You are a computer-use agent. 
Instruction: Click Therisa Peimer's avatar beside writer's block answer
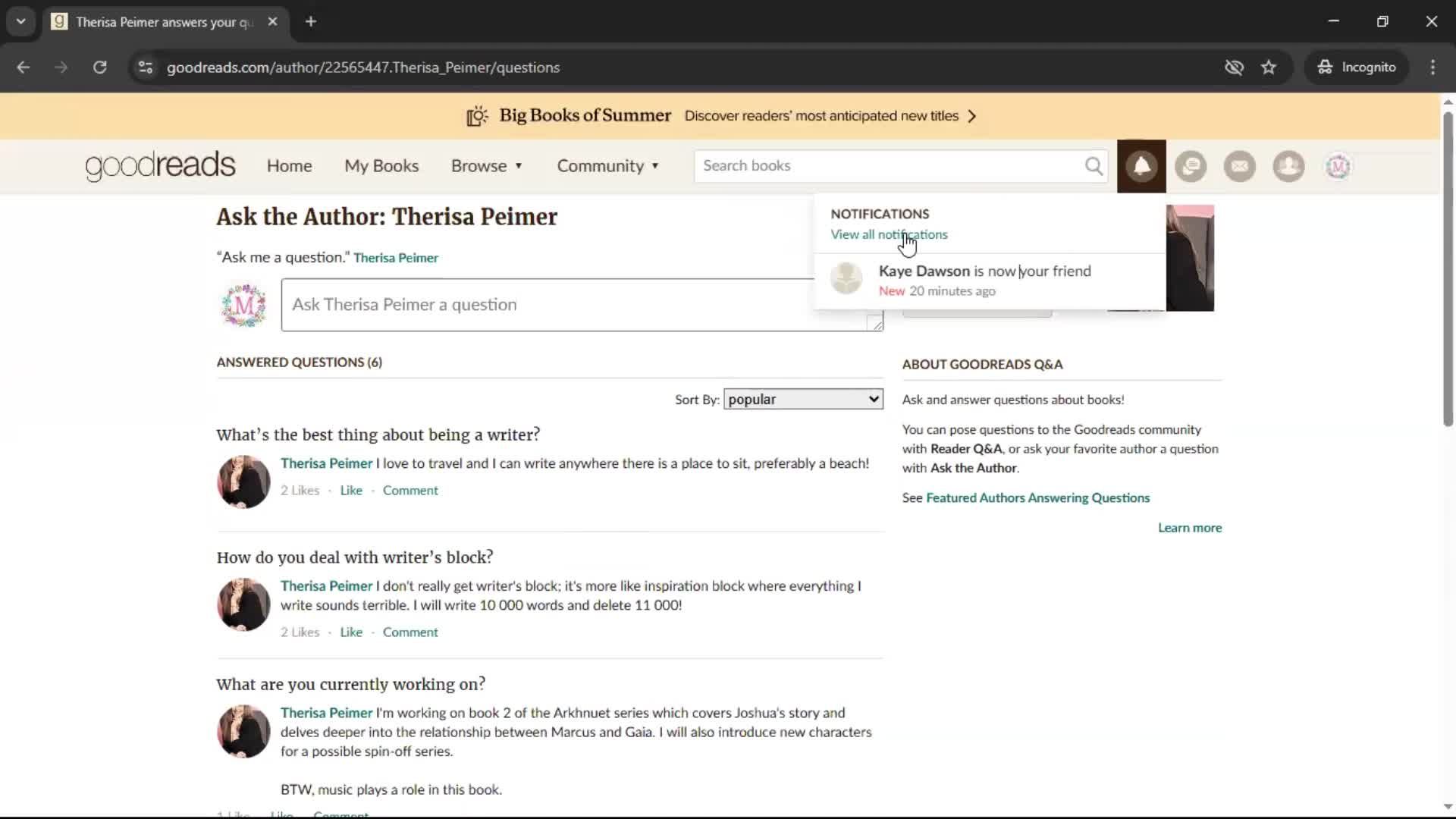click(243, 604)
